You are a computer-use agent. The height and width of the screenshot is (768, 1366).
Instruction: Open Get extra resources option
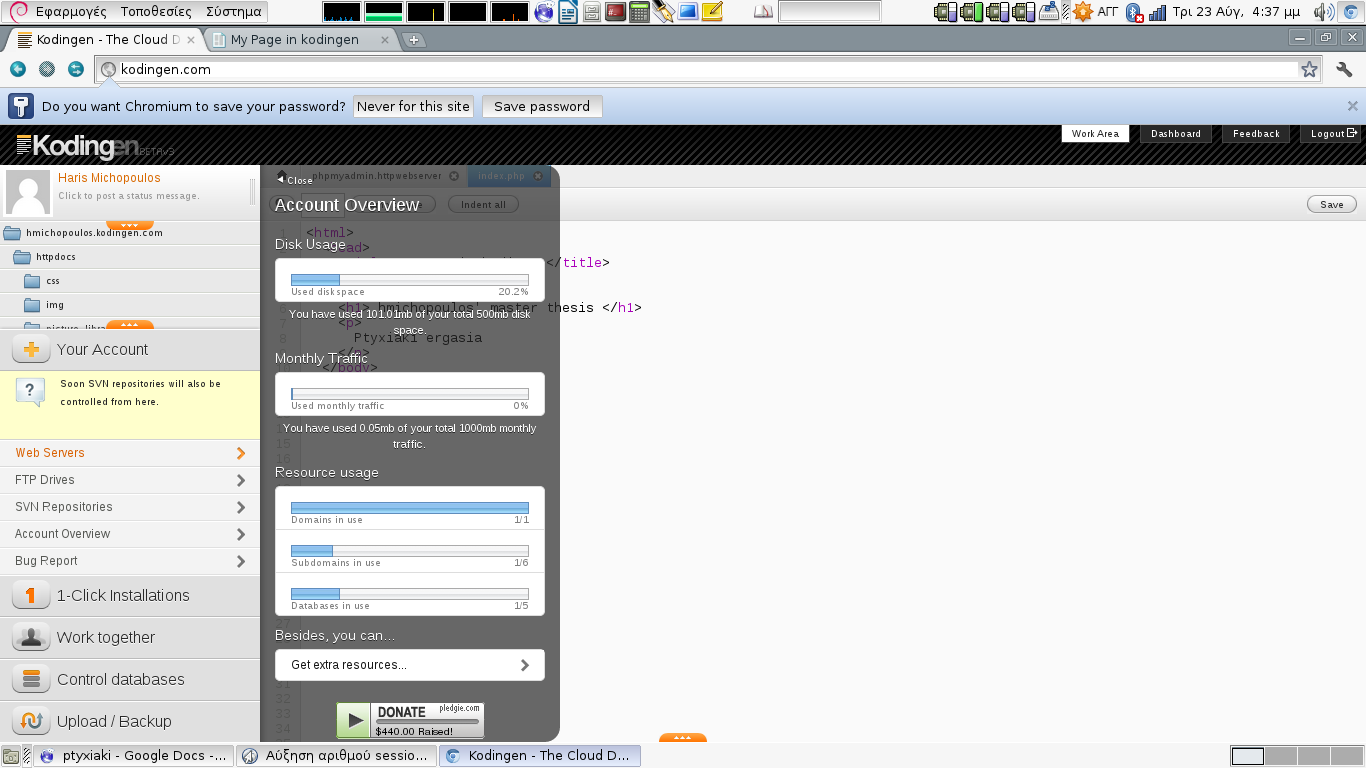410,665
